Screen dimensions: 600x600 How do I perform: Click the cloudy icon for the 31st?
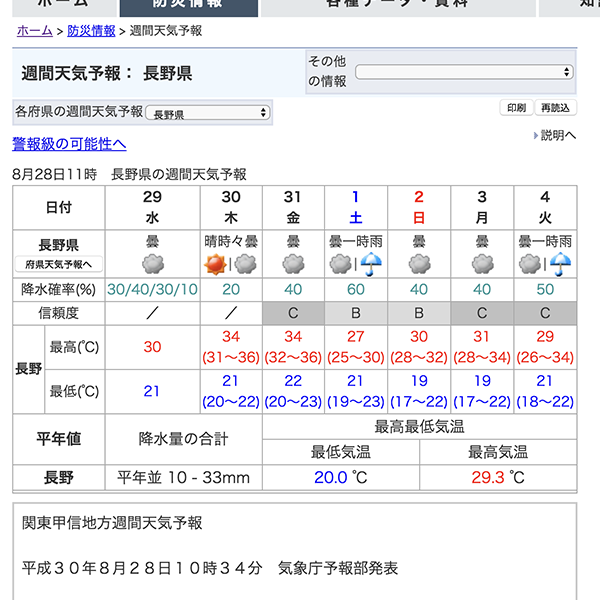click(x=293, y=264)
